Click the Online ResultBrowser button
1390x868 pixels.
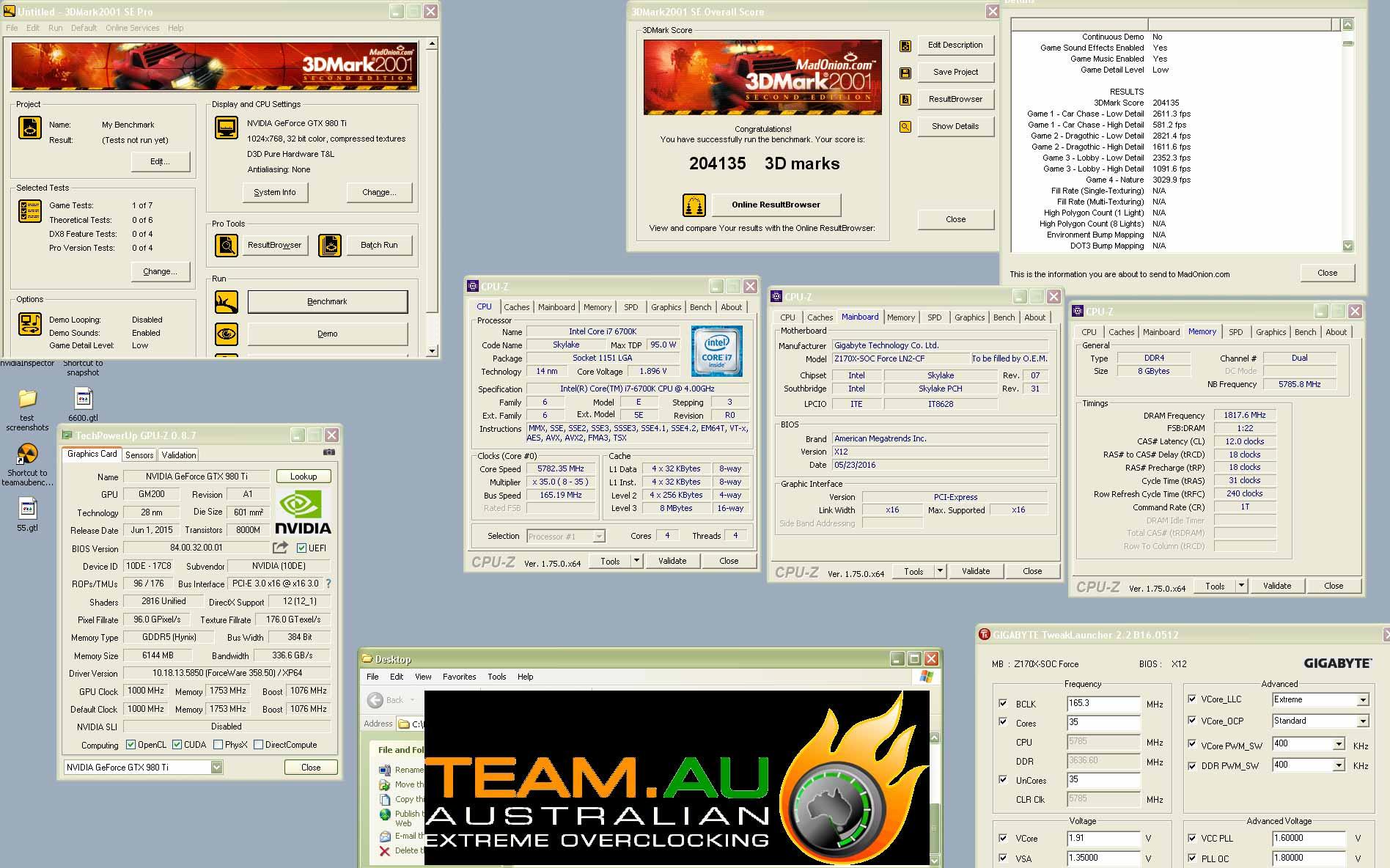pos(776,205)
